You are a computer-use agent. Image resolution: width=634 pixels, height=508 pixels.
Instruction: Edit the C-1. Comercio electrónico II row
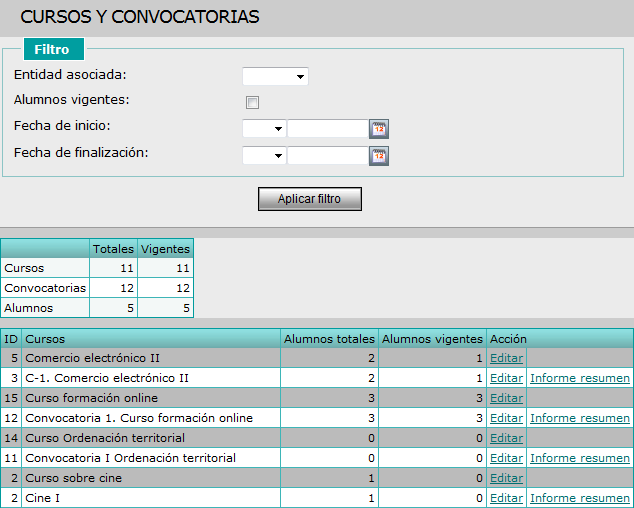point(506,378)
